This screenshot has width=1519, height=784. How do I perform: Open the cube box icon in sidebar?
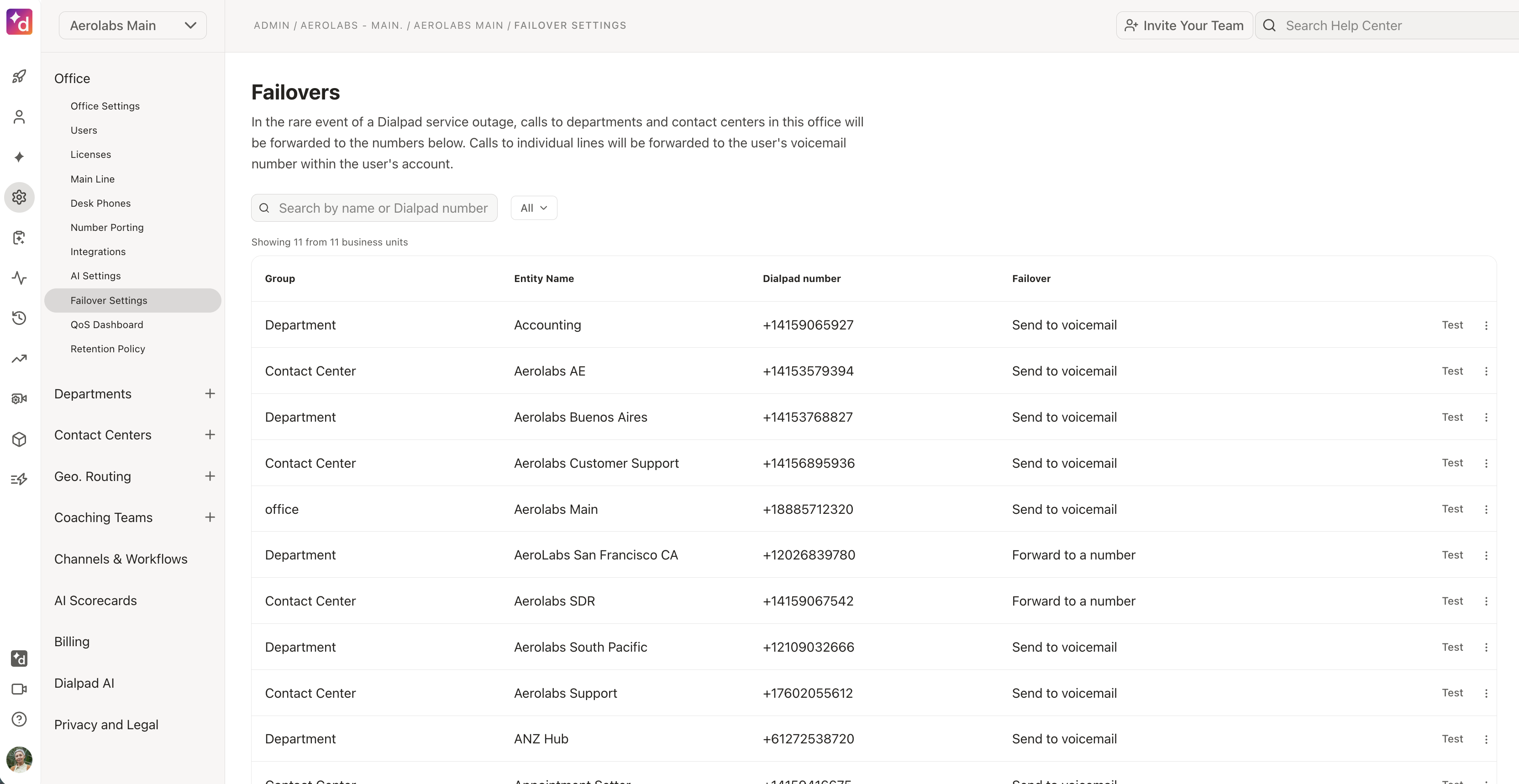20,439
